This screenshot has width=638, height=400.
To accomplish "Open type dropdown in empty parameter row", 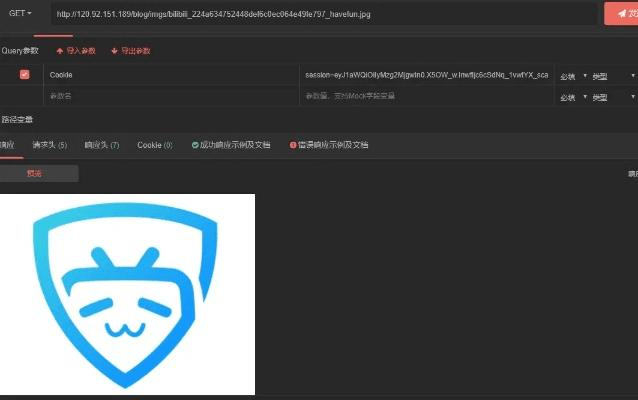I will (x=612, y=98).
